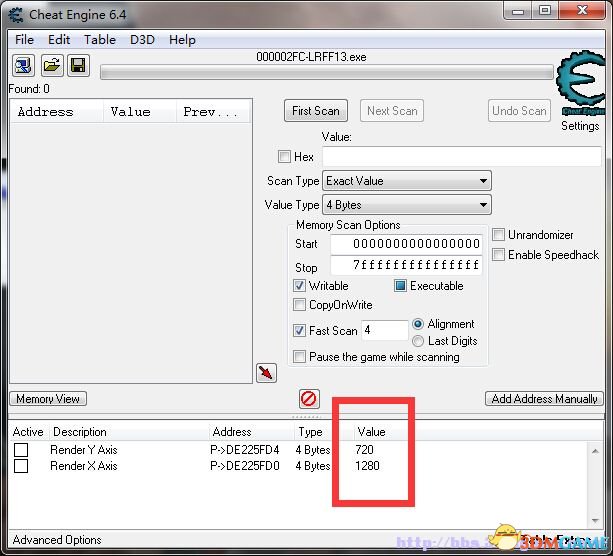Toggle the Hex checkbox
Viewport: 613px width, 556px height.
tap(284, 157)
